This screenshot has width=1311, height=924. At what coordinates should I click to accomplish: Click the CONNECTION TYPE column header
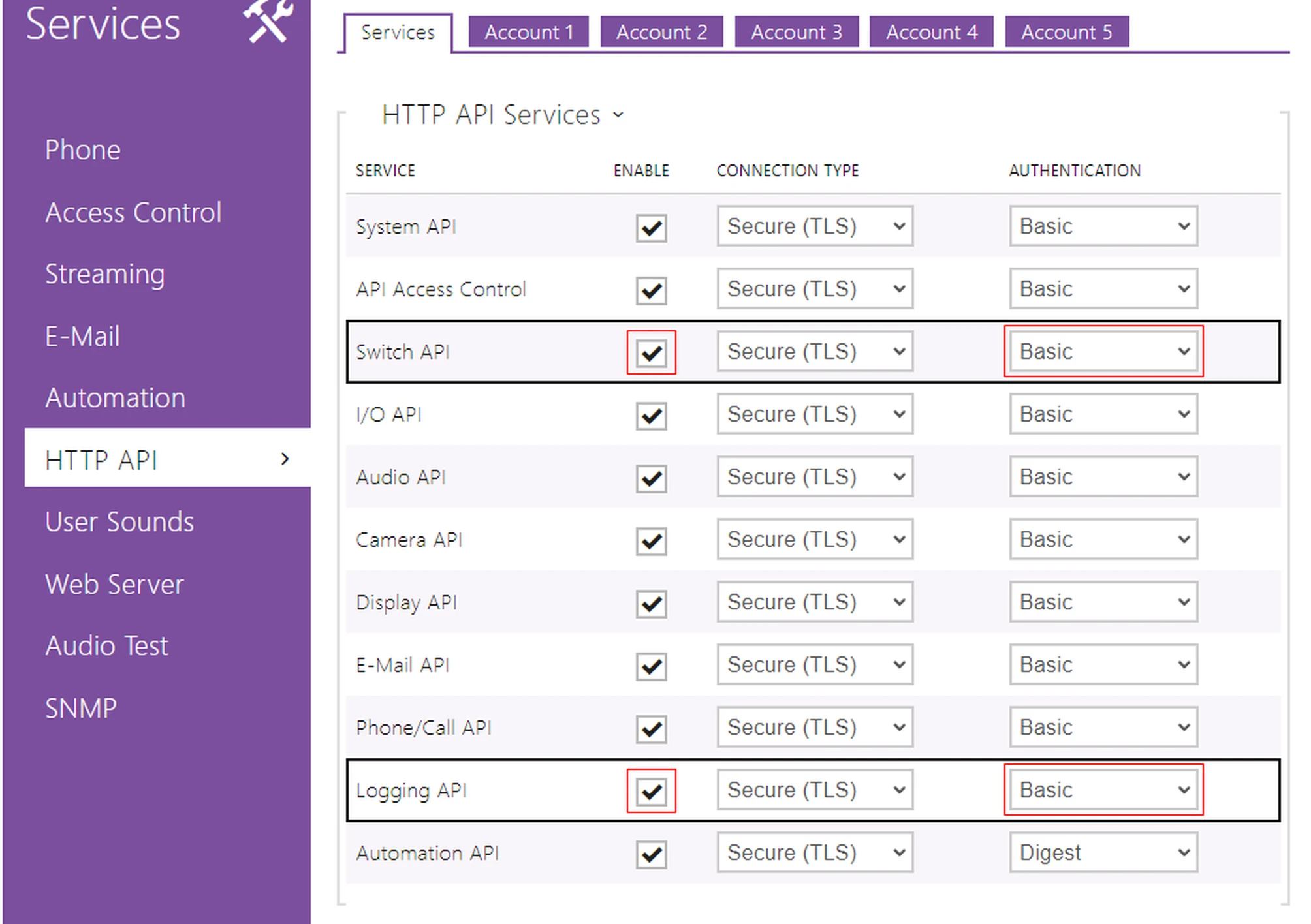787,170
